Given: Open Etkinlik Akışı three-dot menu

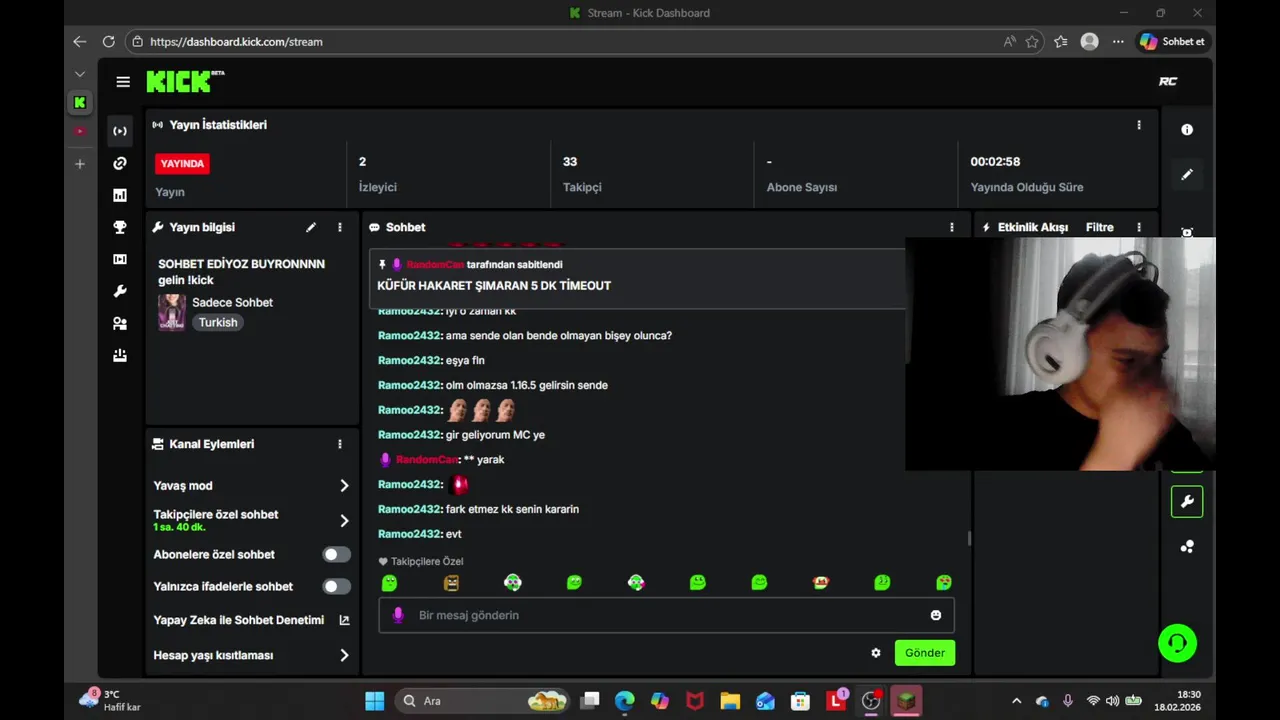Looking at the screenshot, I should point(1138,227).
